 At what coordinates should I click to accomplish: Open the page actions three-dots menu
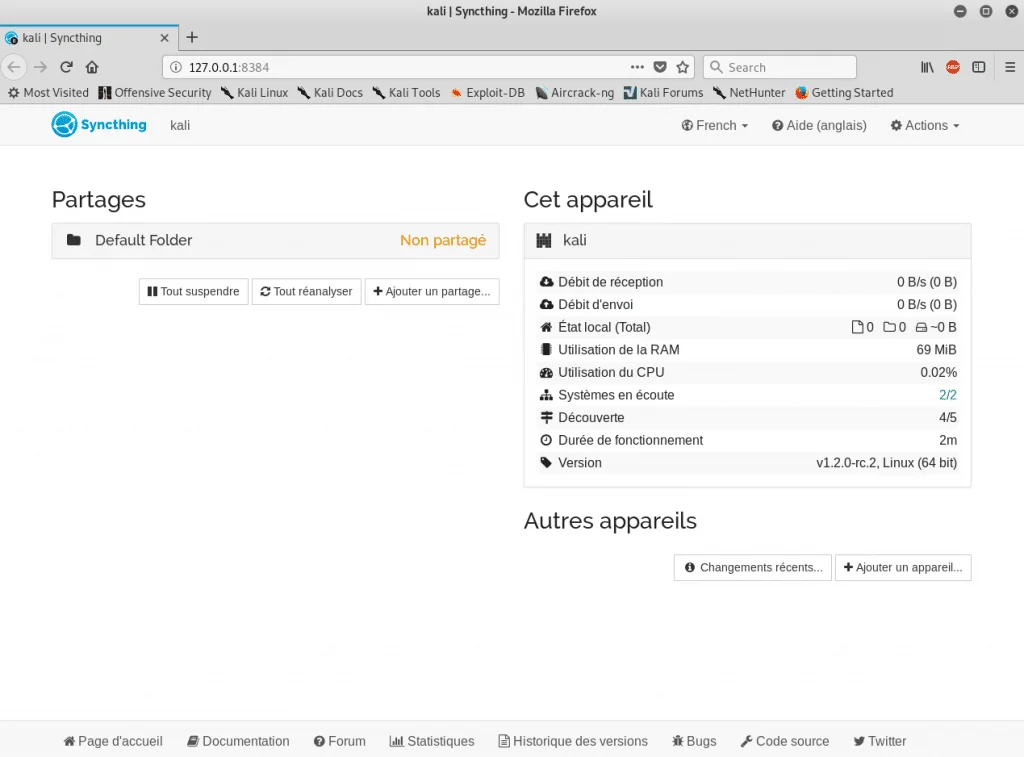[637, 67]
